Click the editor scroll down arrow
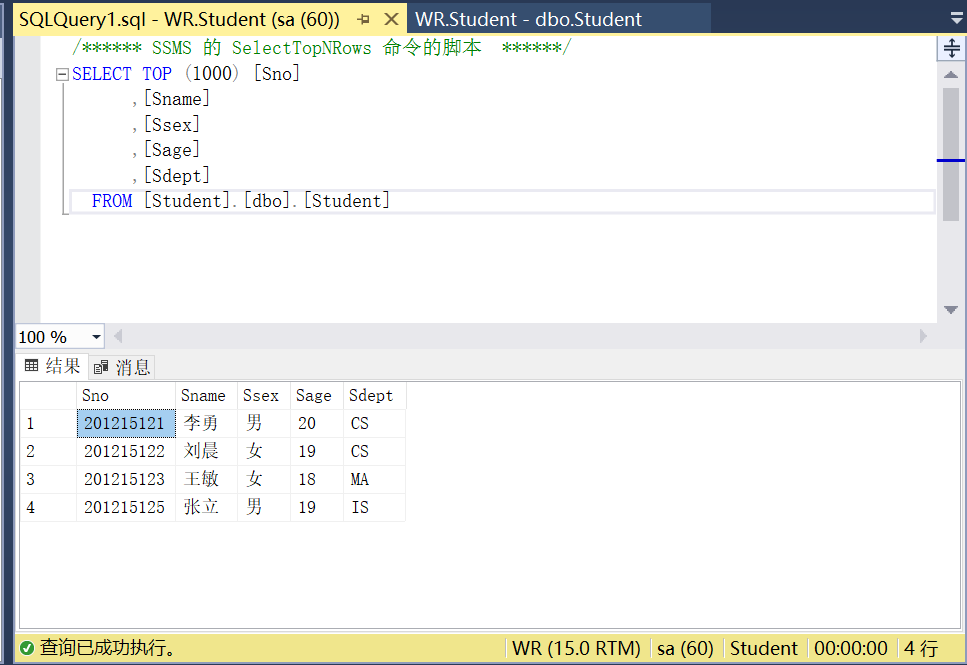This screenshot has height=665, width=967. [x=951, y=310]
